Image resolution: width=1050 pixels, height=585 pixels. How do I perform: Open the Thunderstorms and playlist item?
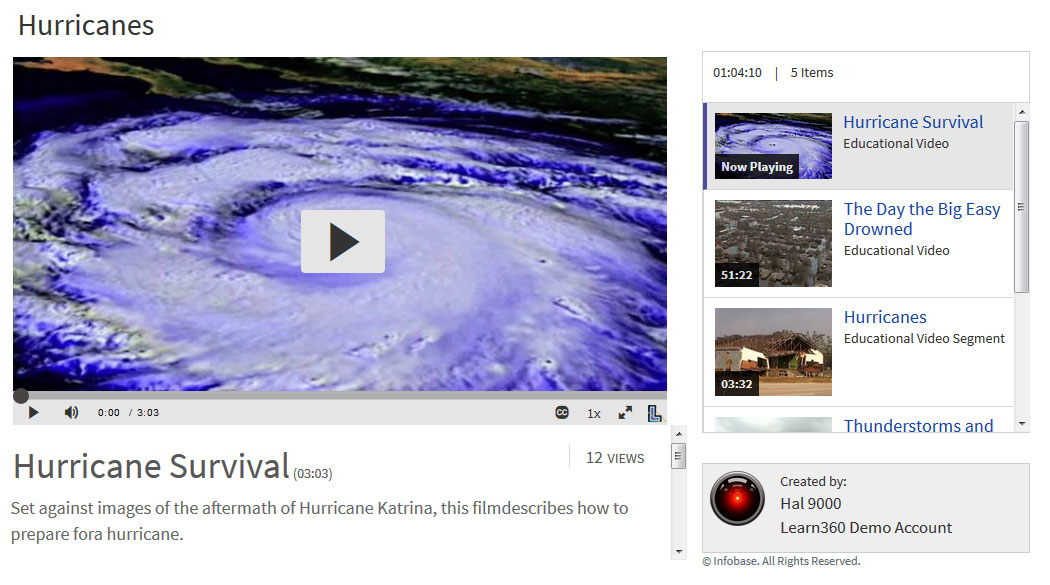918,425
